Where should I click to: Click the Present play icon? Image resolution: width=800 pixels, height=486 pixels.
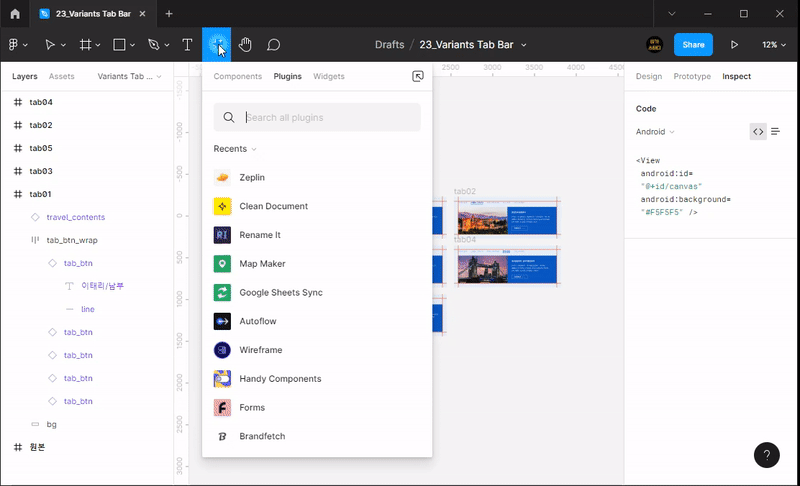coord(734,45)
